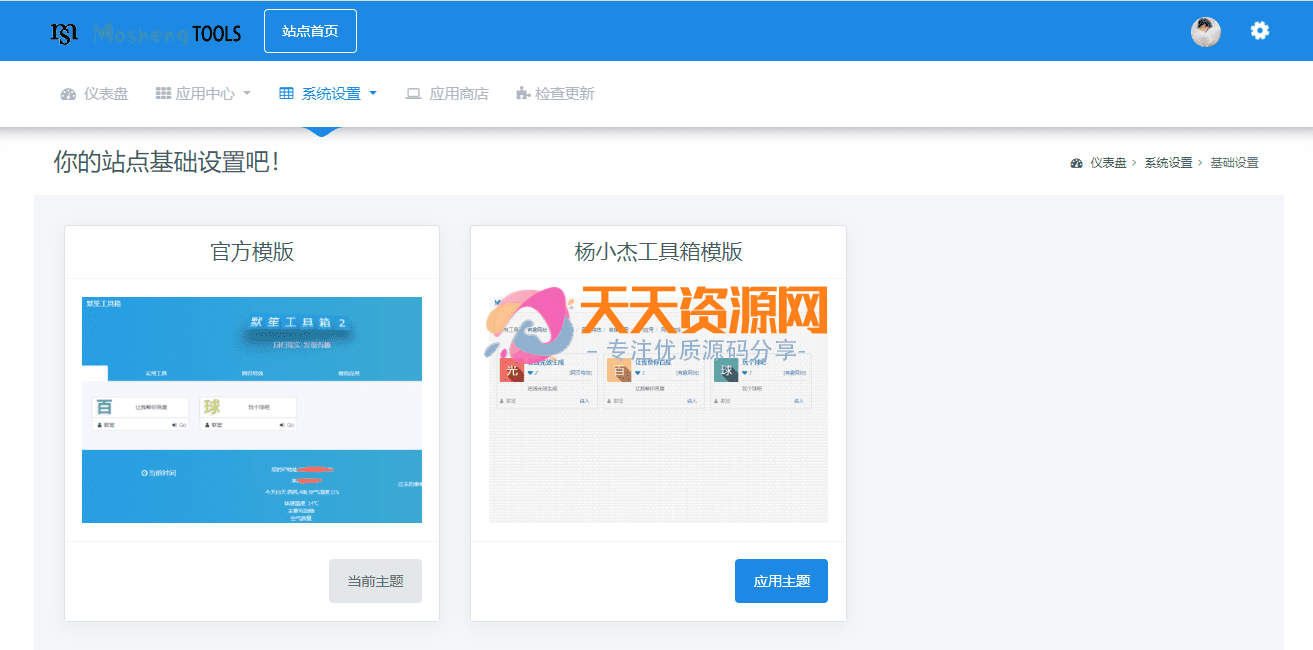Image resolution: width=1313 pixels, height=650 pixels.
Task: Click the 检查更新 puzzle icon
Action: pos(523,94)
